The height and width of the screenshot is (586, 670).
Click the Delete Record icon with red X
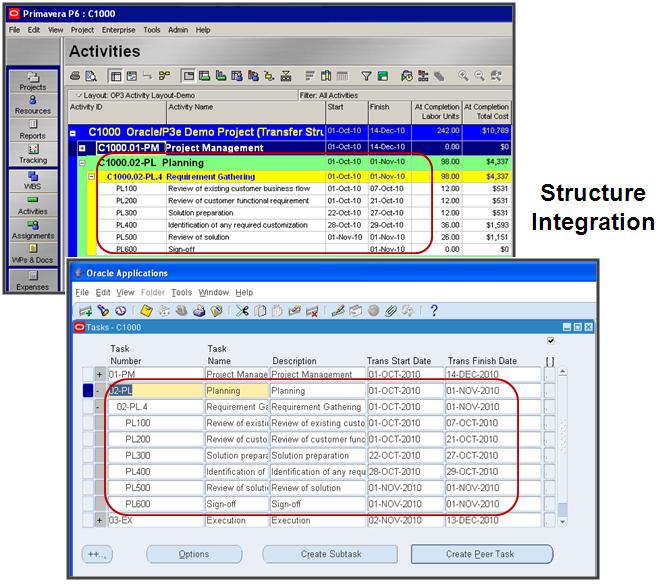[312, 311]
